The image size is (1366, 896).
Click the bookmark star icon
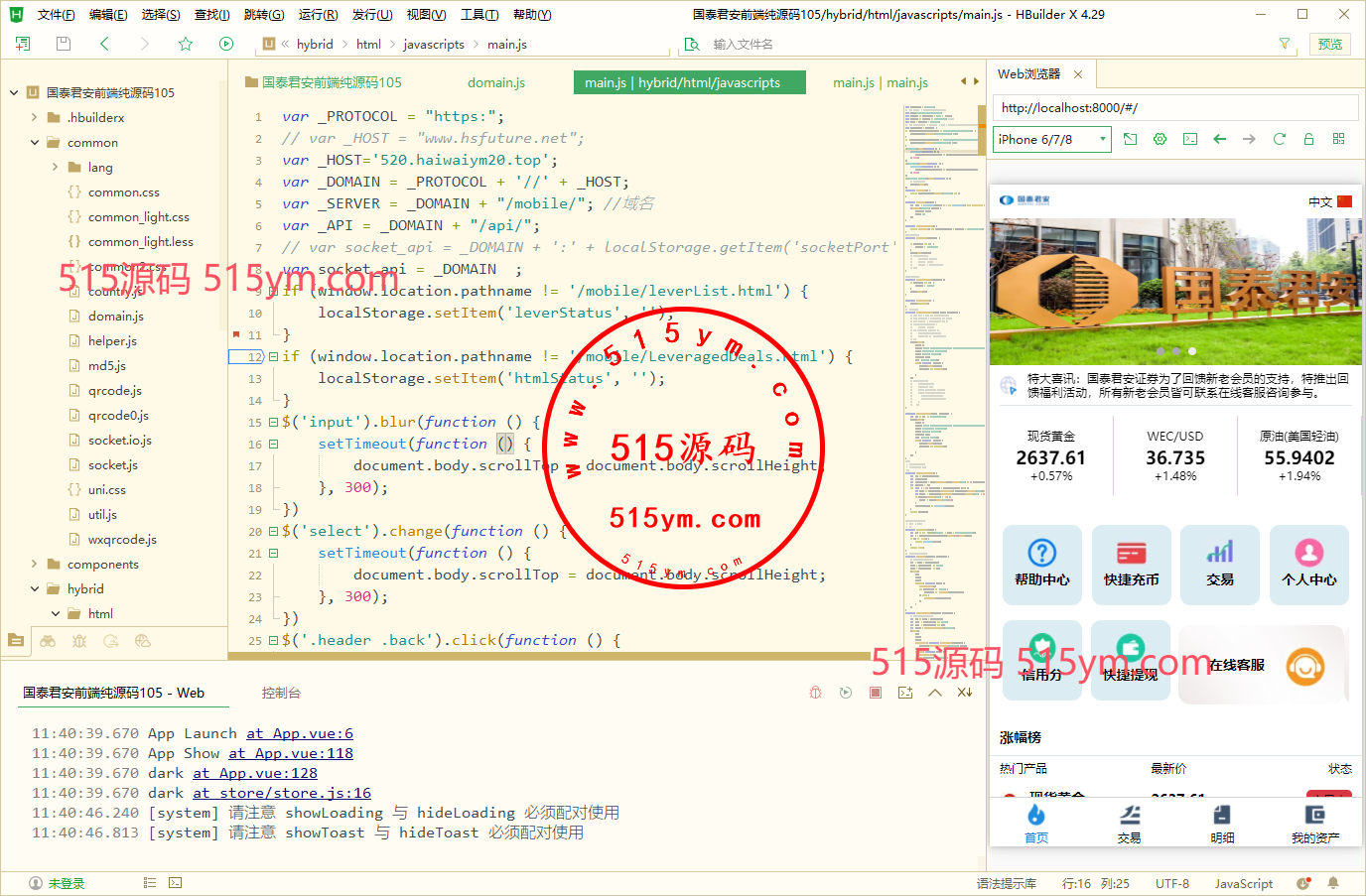[186, 44]
